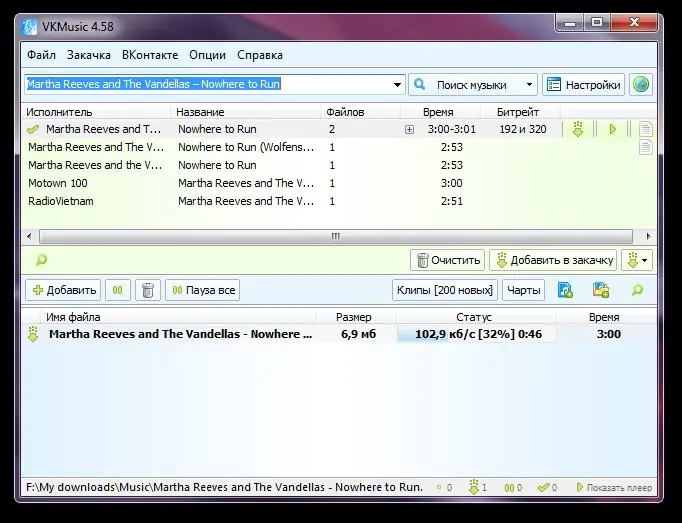Open the ВКонтакте menu

pyautogui.click(x=150, y=55)
